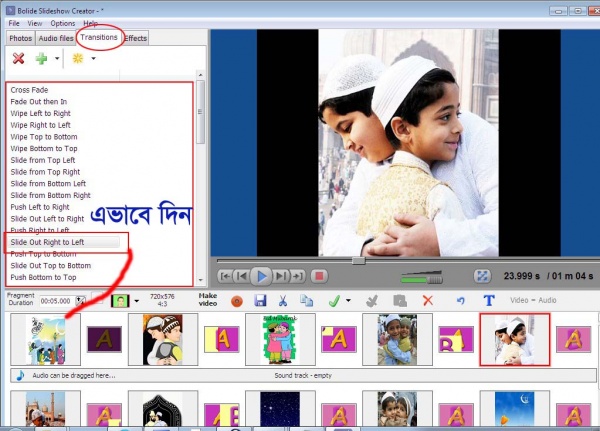Viewport: 600px width, 431px height.
Task: Select Eid Mubarak cartoon hugging slide thumbnail
Action: point(280,340)
